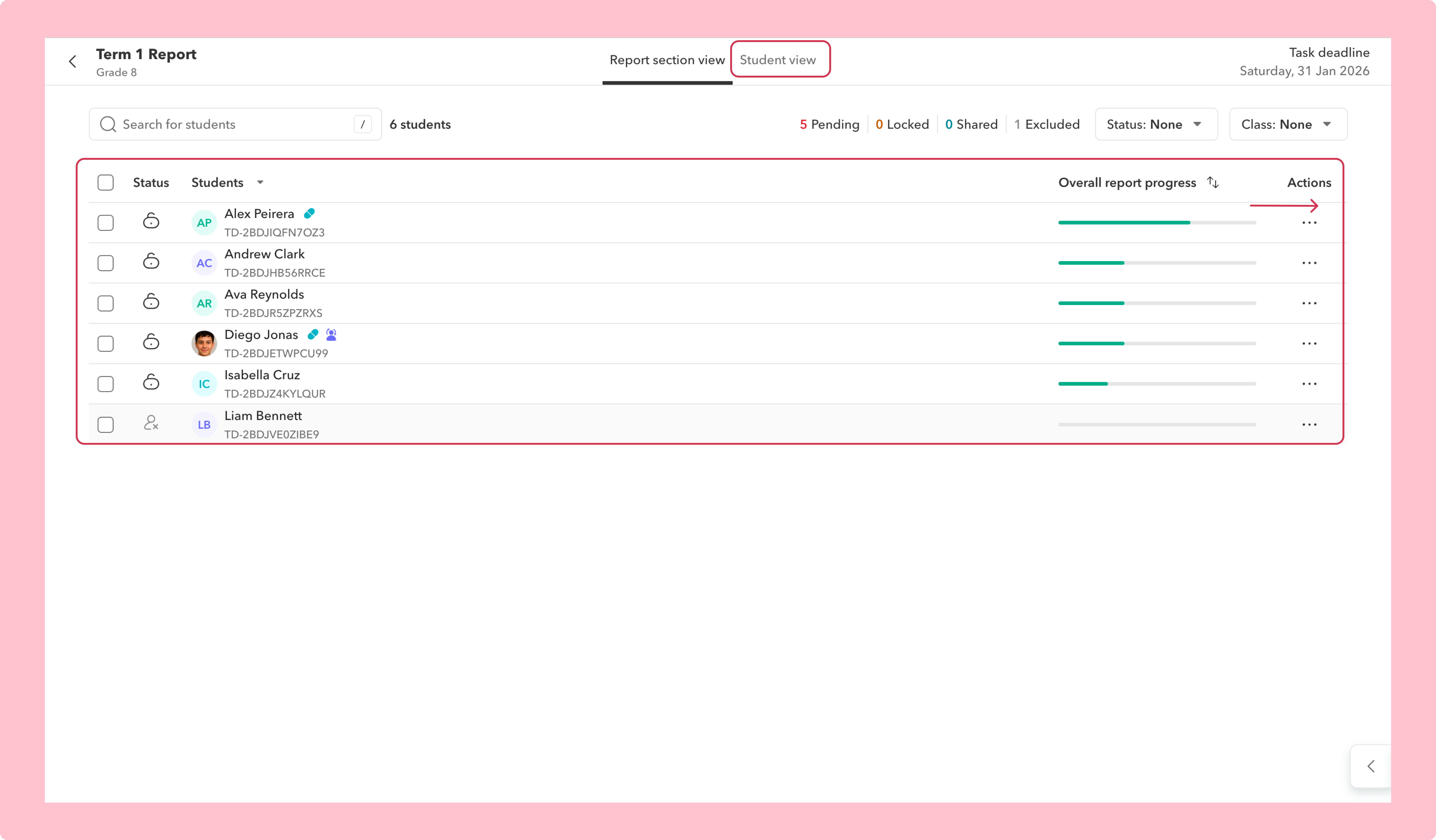Filter by 1 Excluded reports
This screenshot has width=1436, height=840.
click(1047, 125)
